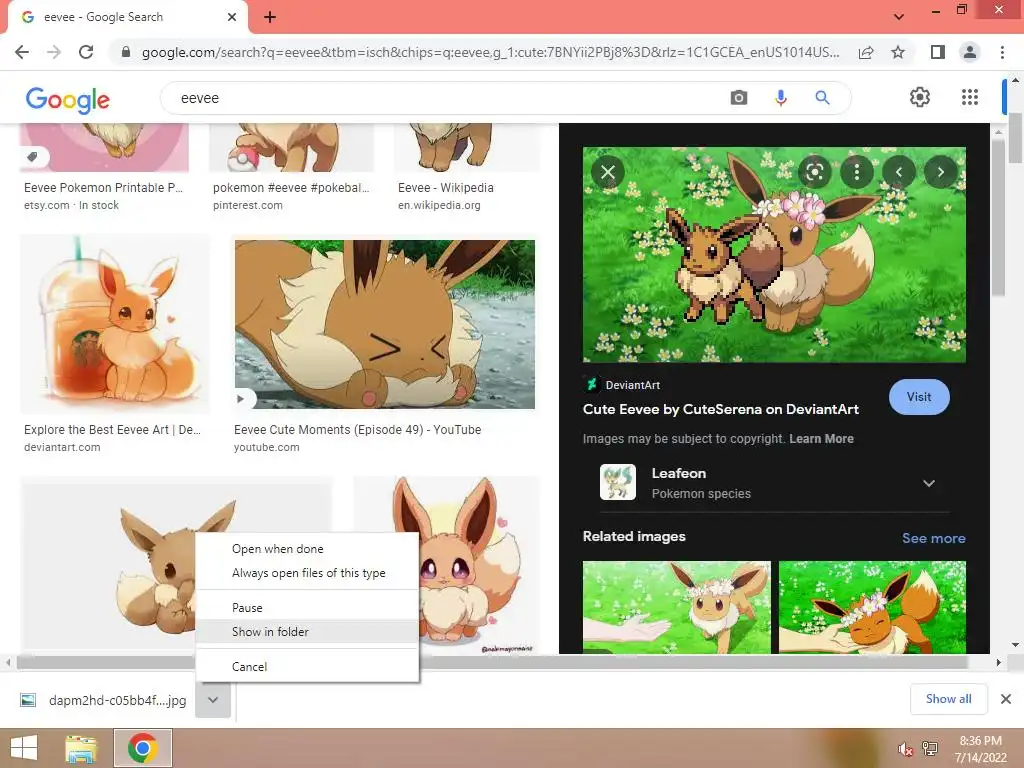Close the image preview panel

pyautogui.click(x=608, y=172)
